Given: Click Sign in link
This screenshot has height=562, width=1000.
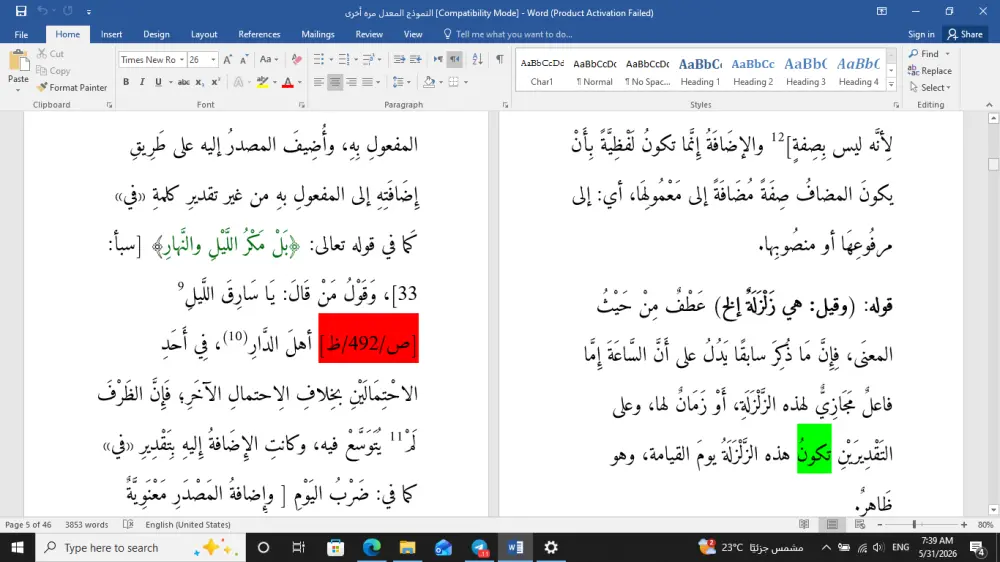Looking at the screenshot, I should point(921,34).
